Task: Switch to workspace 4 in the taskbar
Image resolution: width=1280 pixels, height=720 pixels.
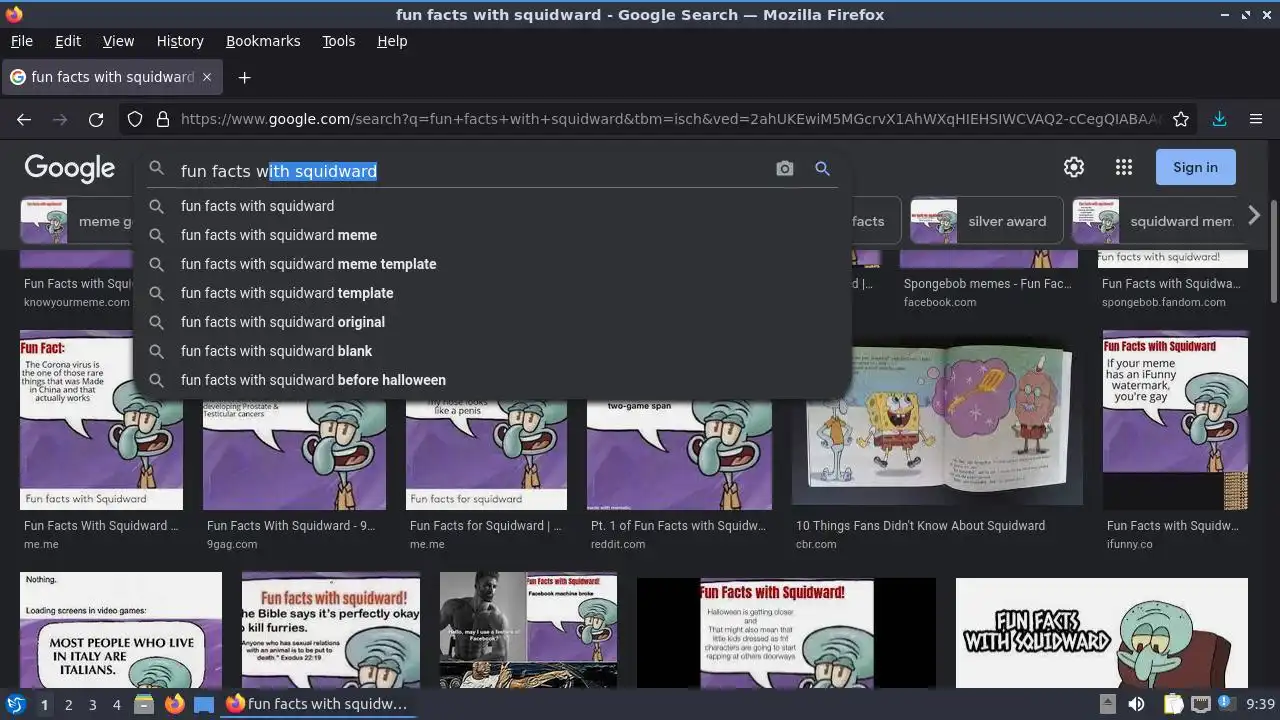Action: [116, 704]
